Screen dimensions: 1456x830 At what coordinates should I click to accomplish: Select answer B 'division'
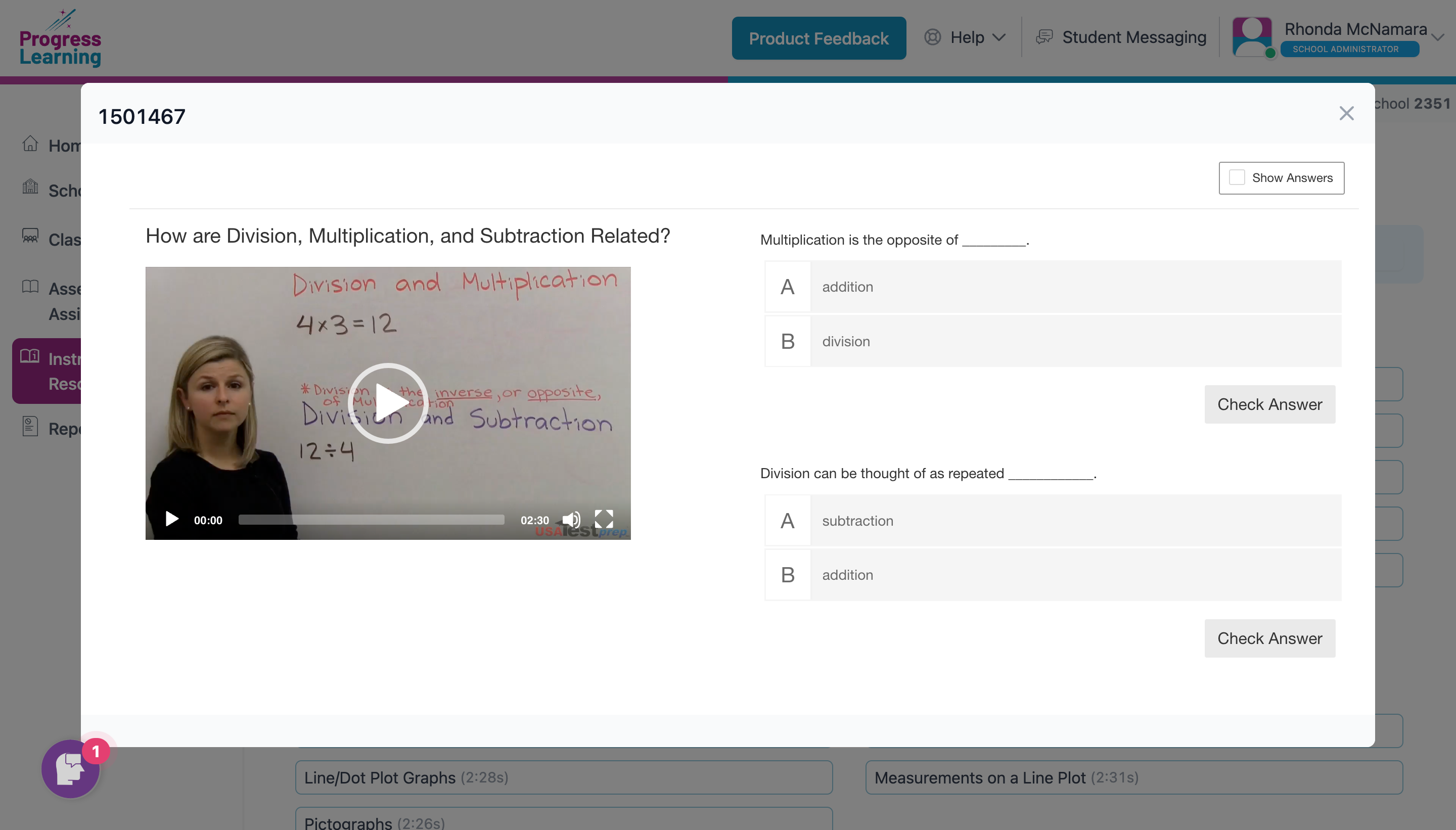pos(1053,342)
